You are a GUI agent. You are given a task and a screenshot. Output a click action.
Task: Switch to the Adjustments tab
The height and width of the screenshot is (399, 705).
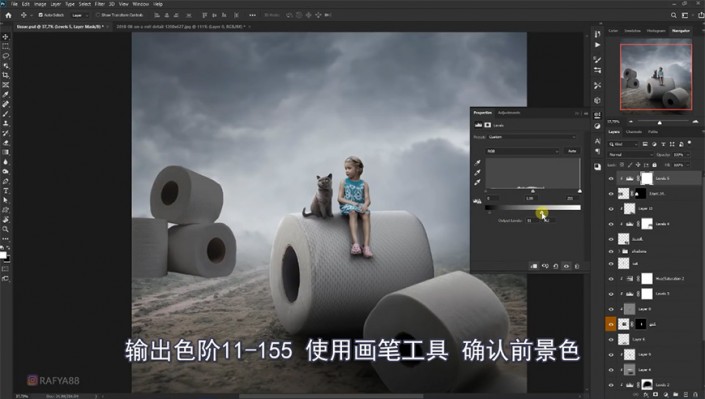point(509,112)
